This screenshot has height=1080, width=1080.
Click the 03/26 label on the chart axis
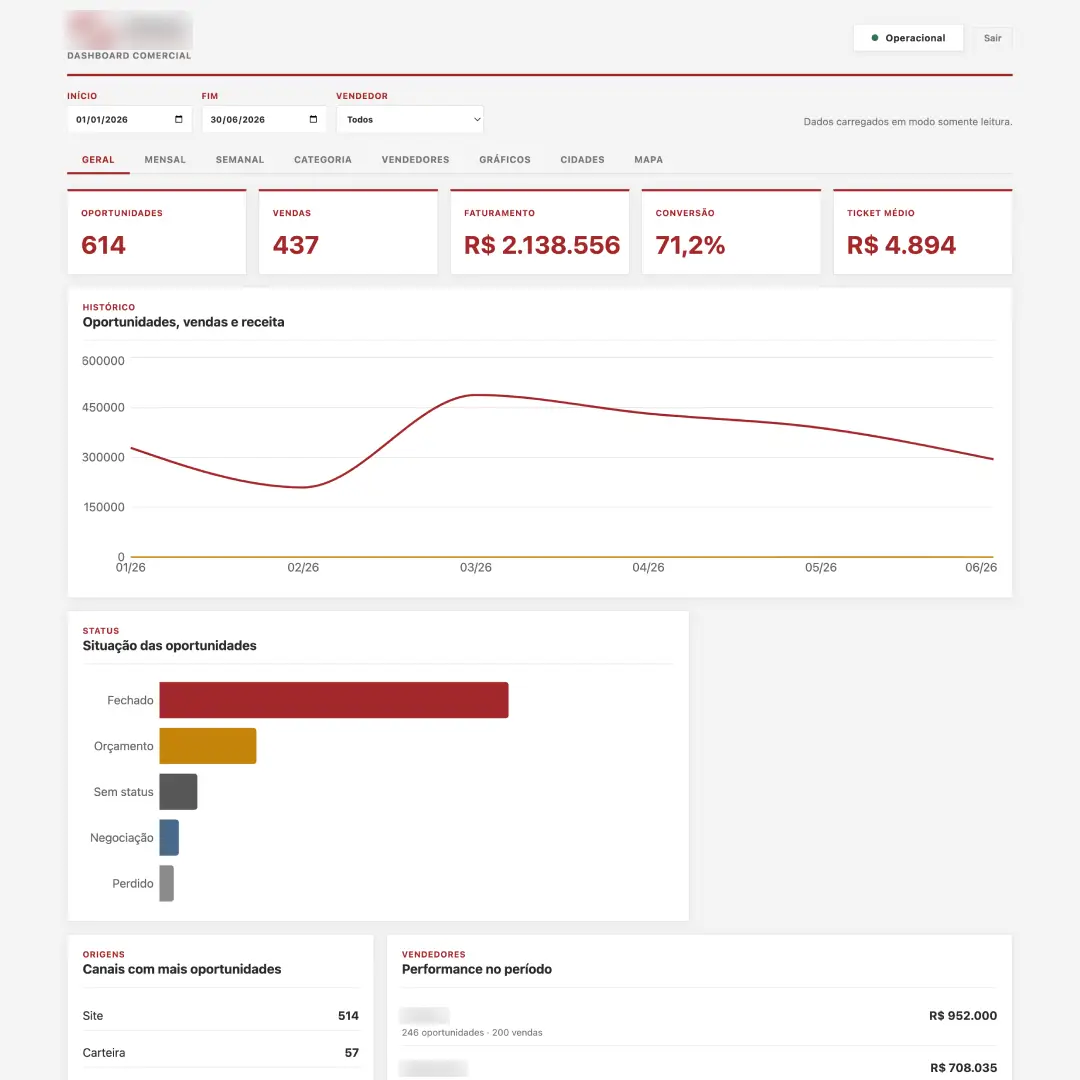coord(476,568)
